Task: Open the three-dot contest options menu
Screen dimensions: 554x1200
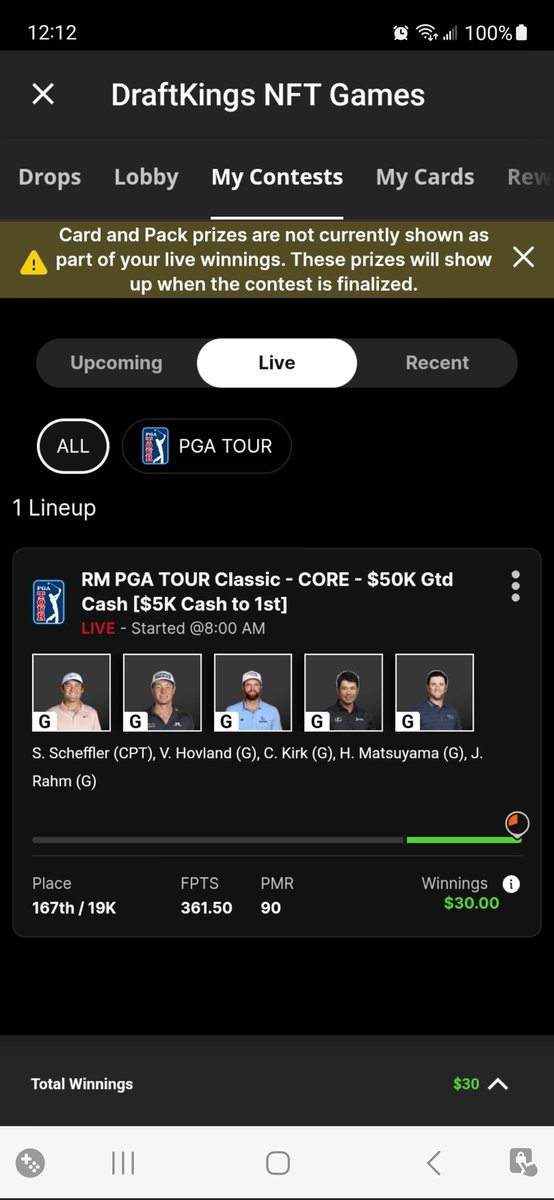Action: point(515,586)
